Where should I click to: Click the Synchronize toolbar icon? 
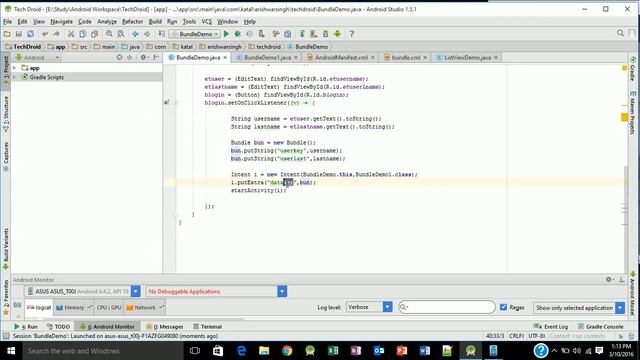(31, 34)
